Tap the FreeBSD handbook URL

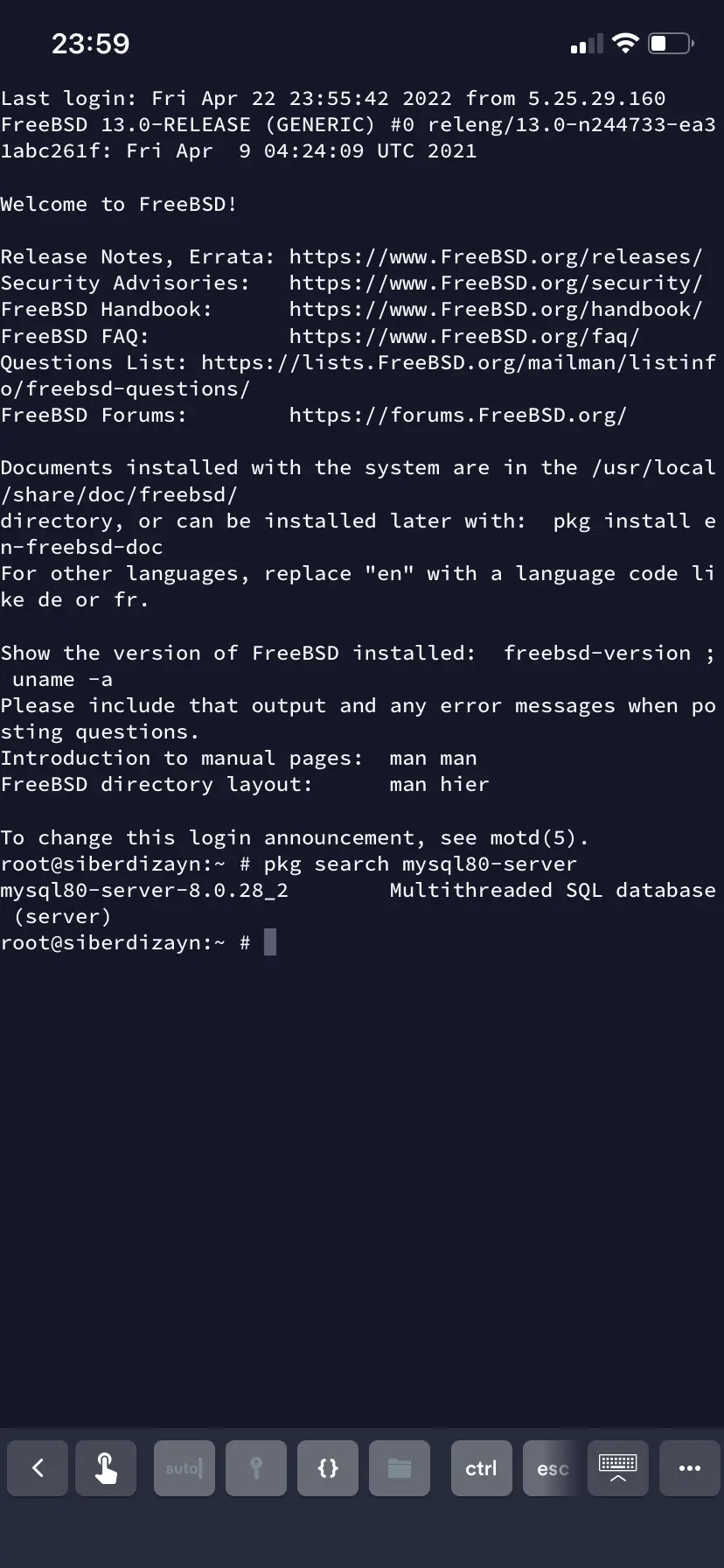tap(495, 309)
